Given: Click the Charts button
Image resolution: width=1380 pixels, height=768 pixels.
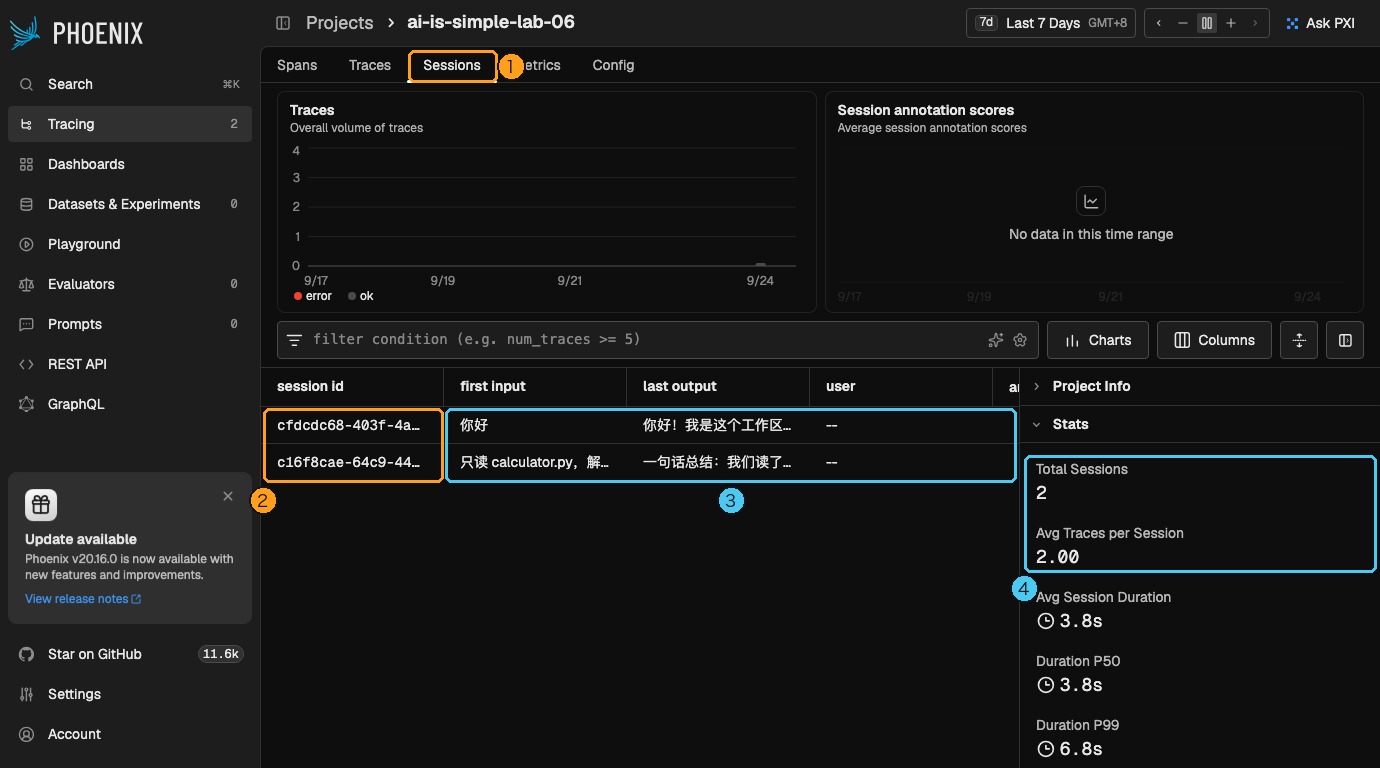Looking at the screenshot, I should 1097,340.
